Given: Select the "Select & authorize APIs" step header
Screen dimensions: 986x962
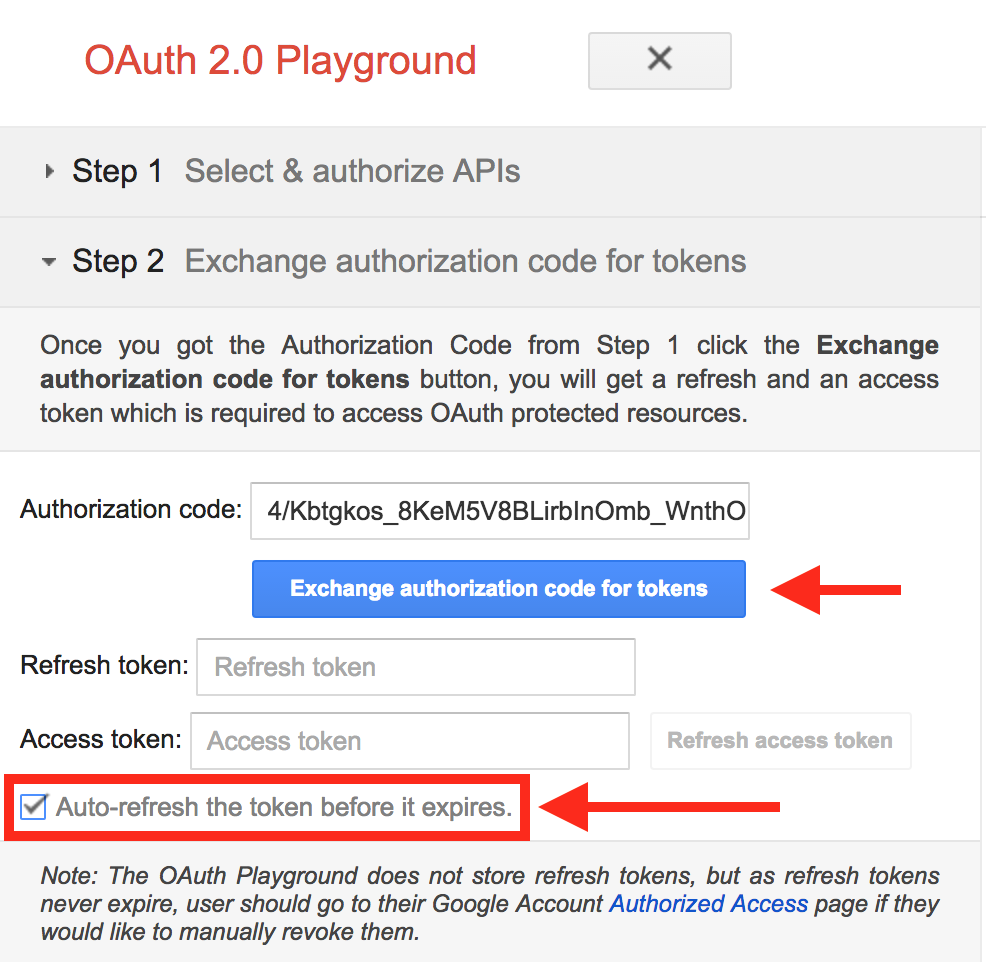Looking at the screenshot, I should tap(352, 171).
